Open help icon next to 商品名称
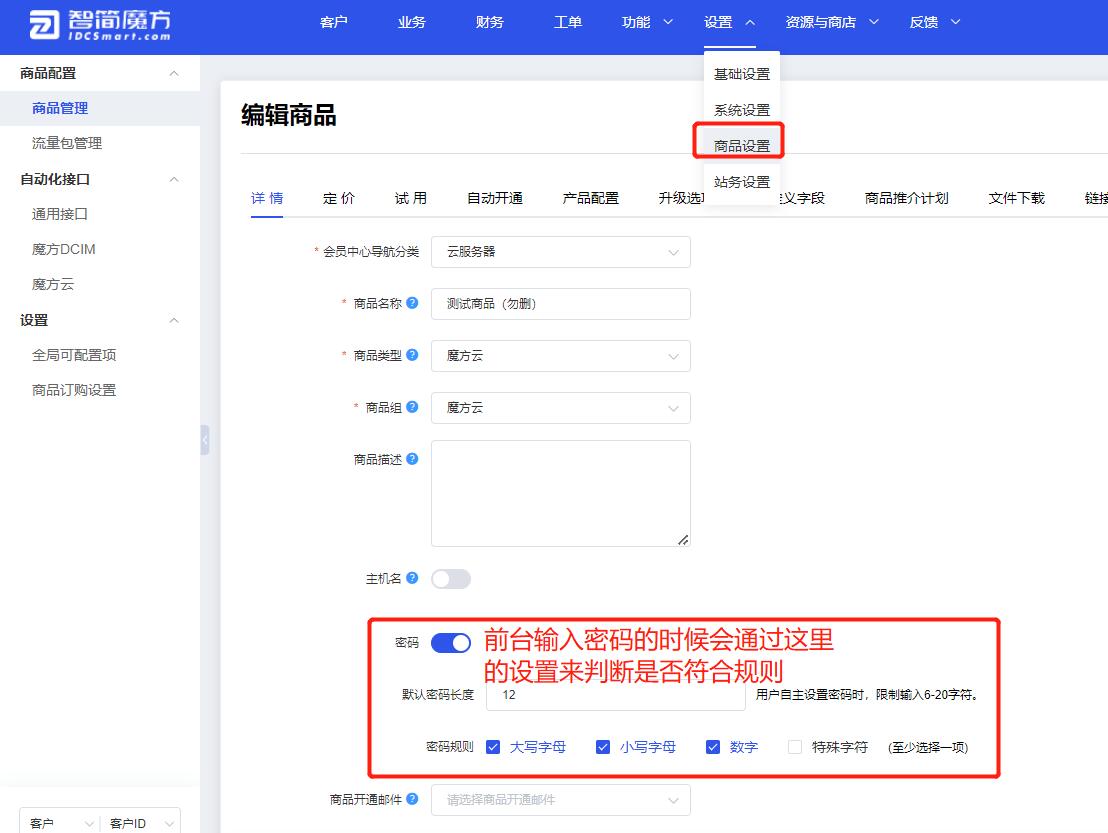 [x=413, y=303]
